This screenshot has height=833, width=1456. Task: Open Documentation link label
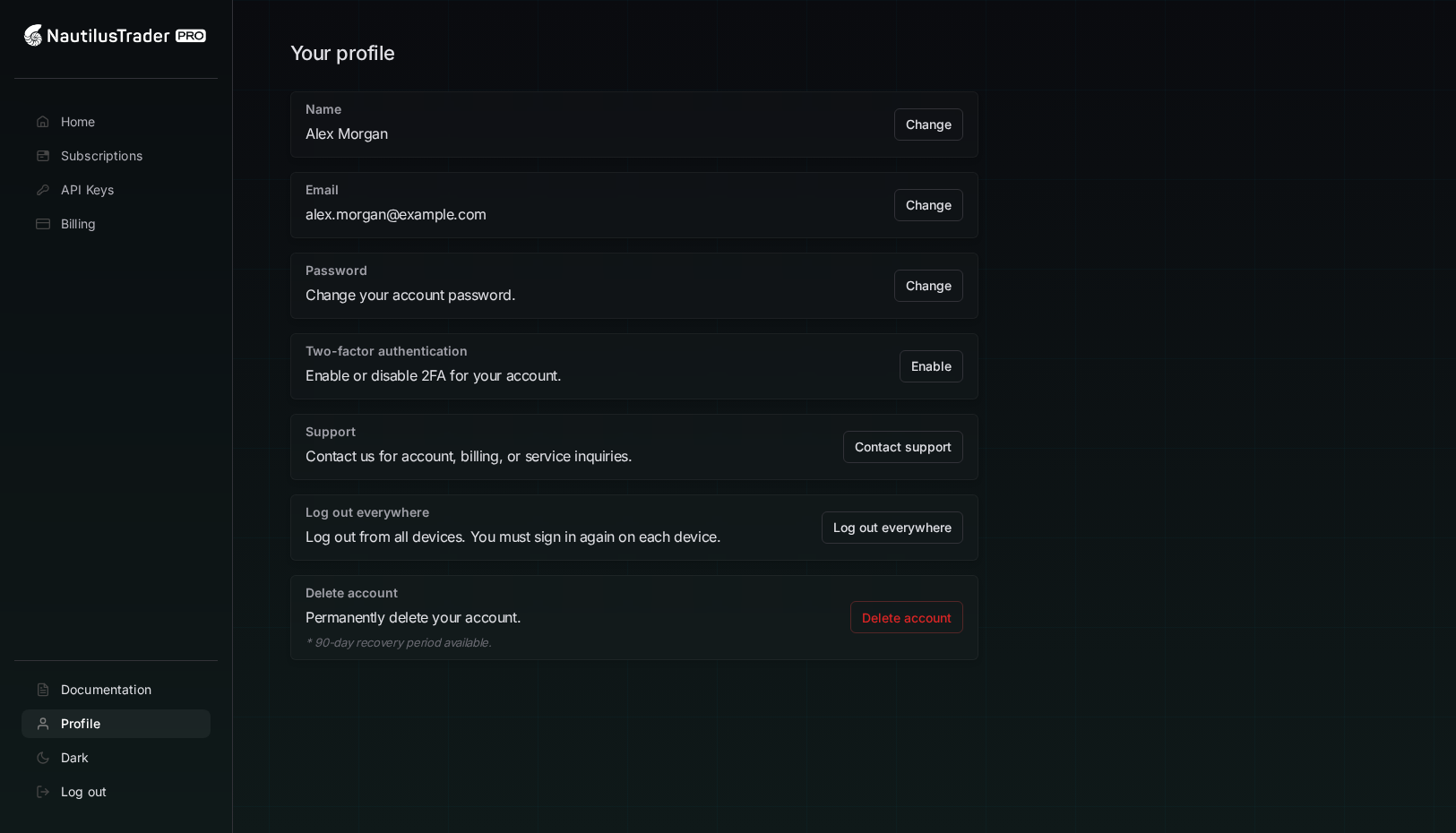click(x=106, y=690)
